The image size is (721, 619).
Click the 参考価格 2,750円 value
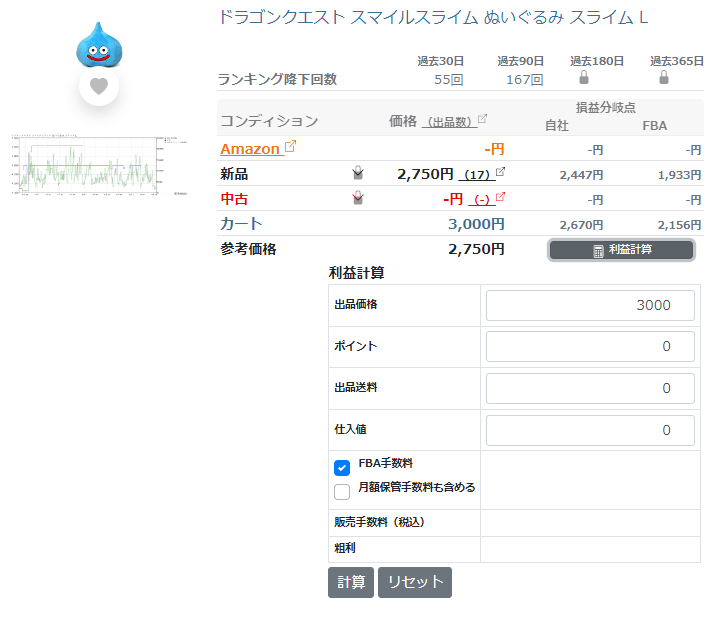pyautogui.click(x=476, y=249)
